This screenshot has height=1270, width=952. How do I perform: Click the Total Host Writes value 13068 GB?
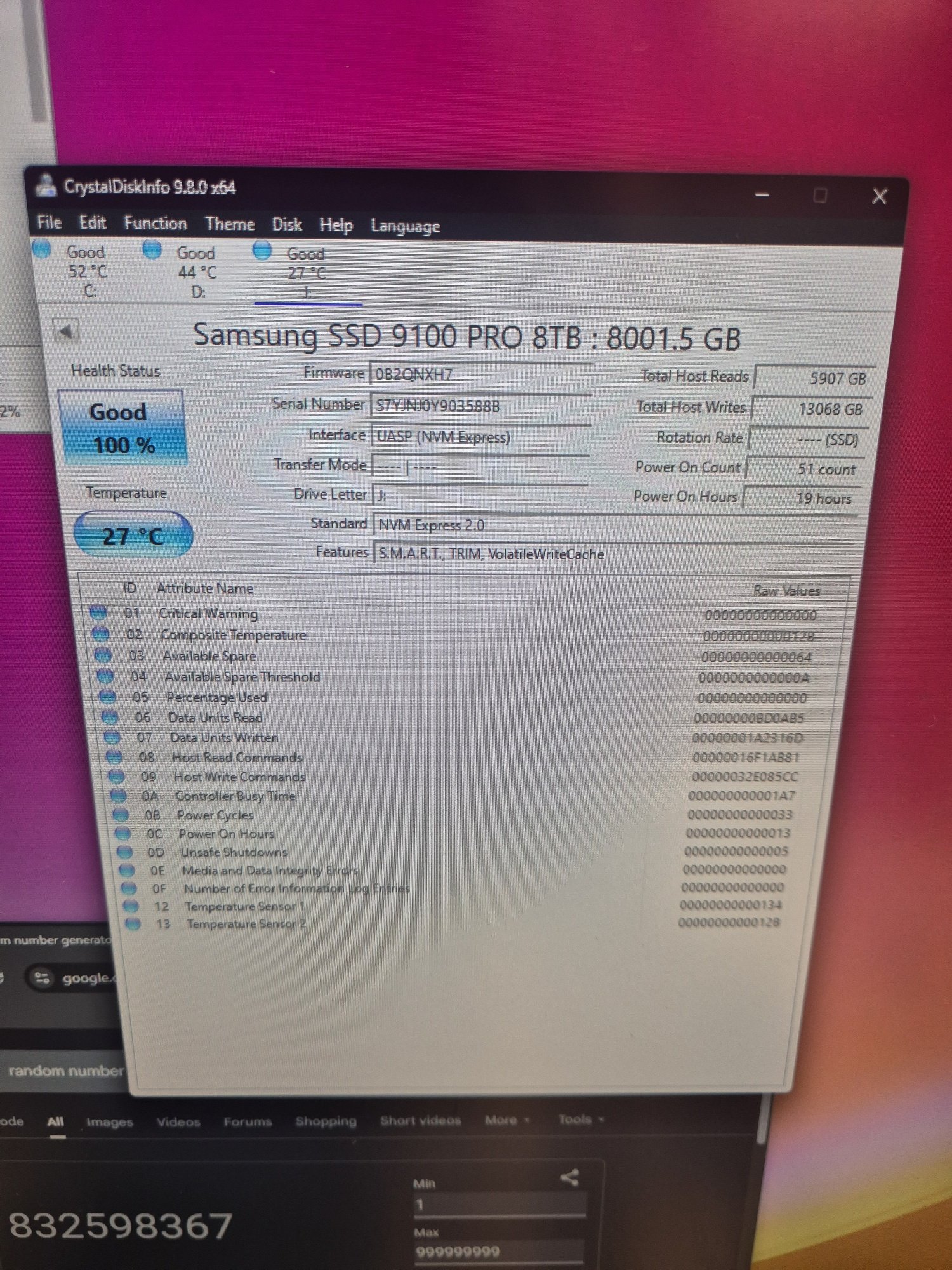pyautogui.click(x=812, y=408)
